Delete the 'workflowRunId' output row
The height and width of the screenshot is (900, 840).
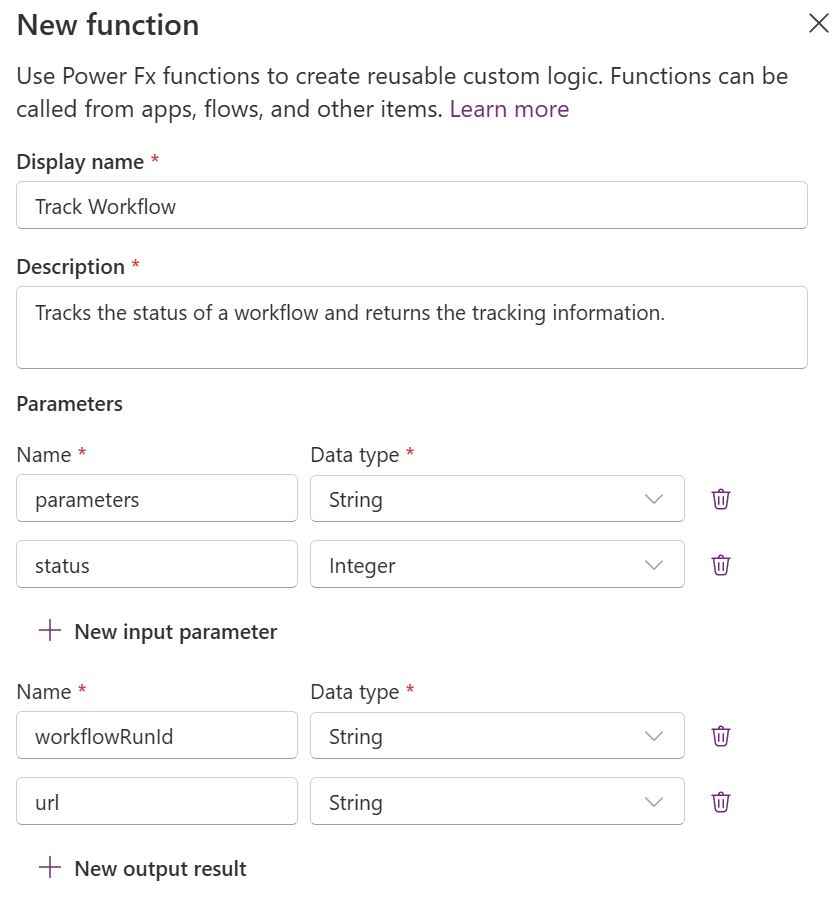pyautogui.click(x=721, y=736)
